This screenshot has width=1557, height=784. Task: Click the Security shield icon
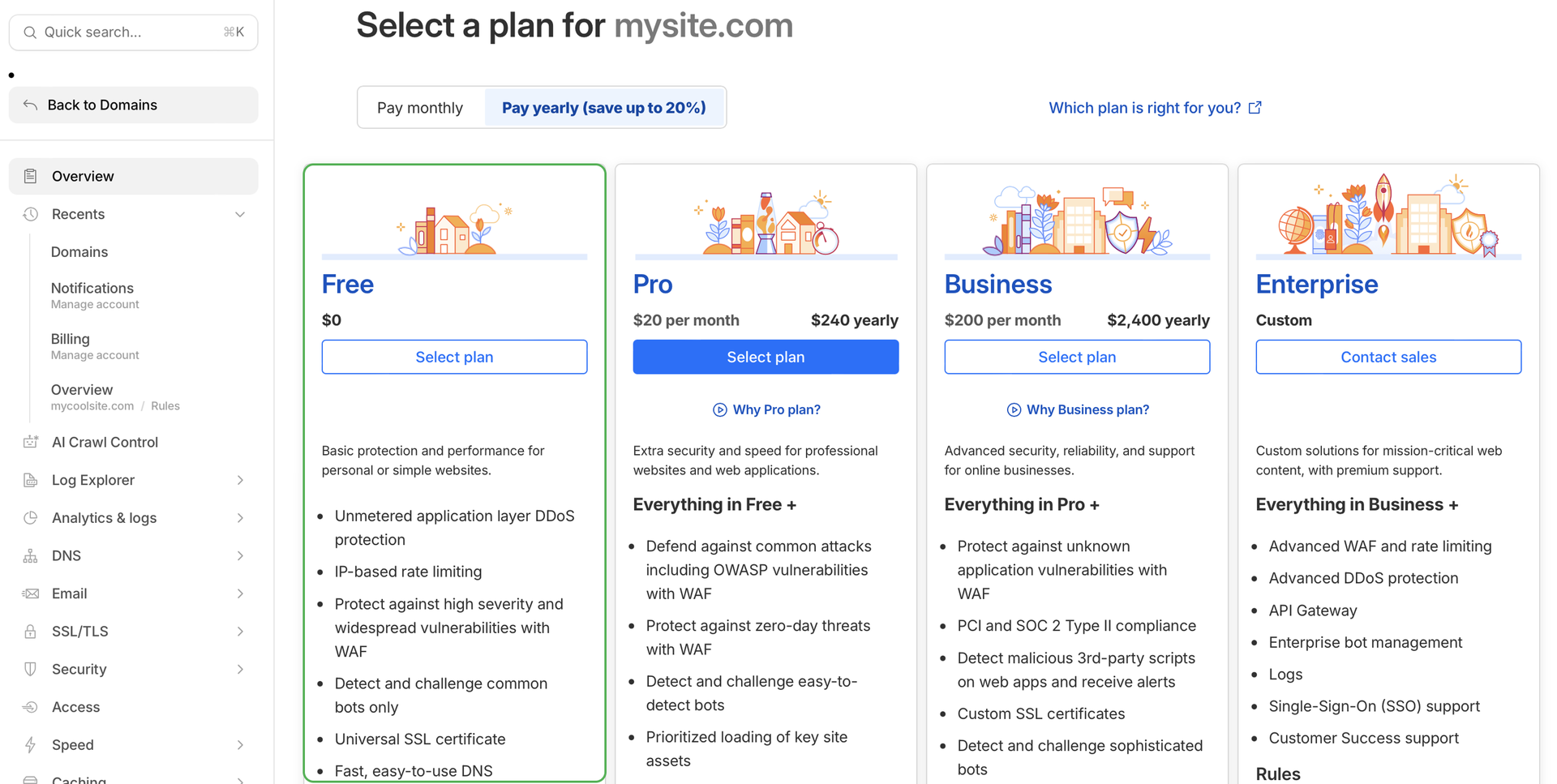tap(31, 670)
